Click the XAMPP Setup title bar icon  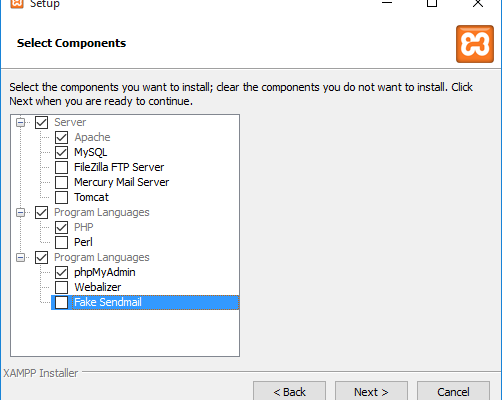pyautogui.click(x=17, y=3)
